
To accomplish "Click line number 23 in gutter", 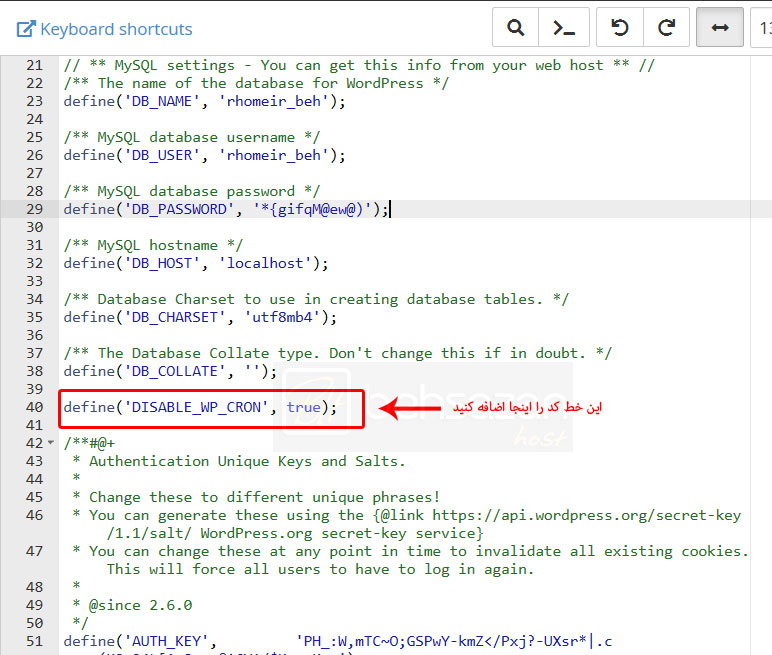I will click(34, 101).
